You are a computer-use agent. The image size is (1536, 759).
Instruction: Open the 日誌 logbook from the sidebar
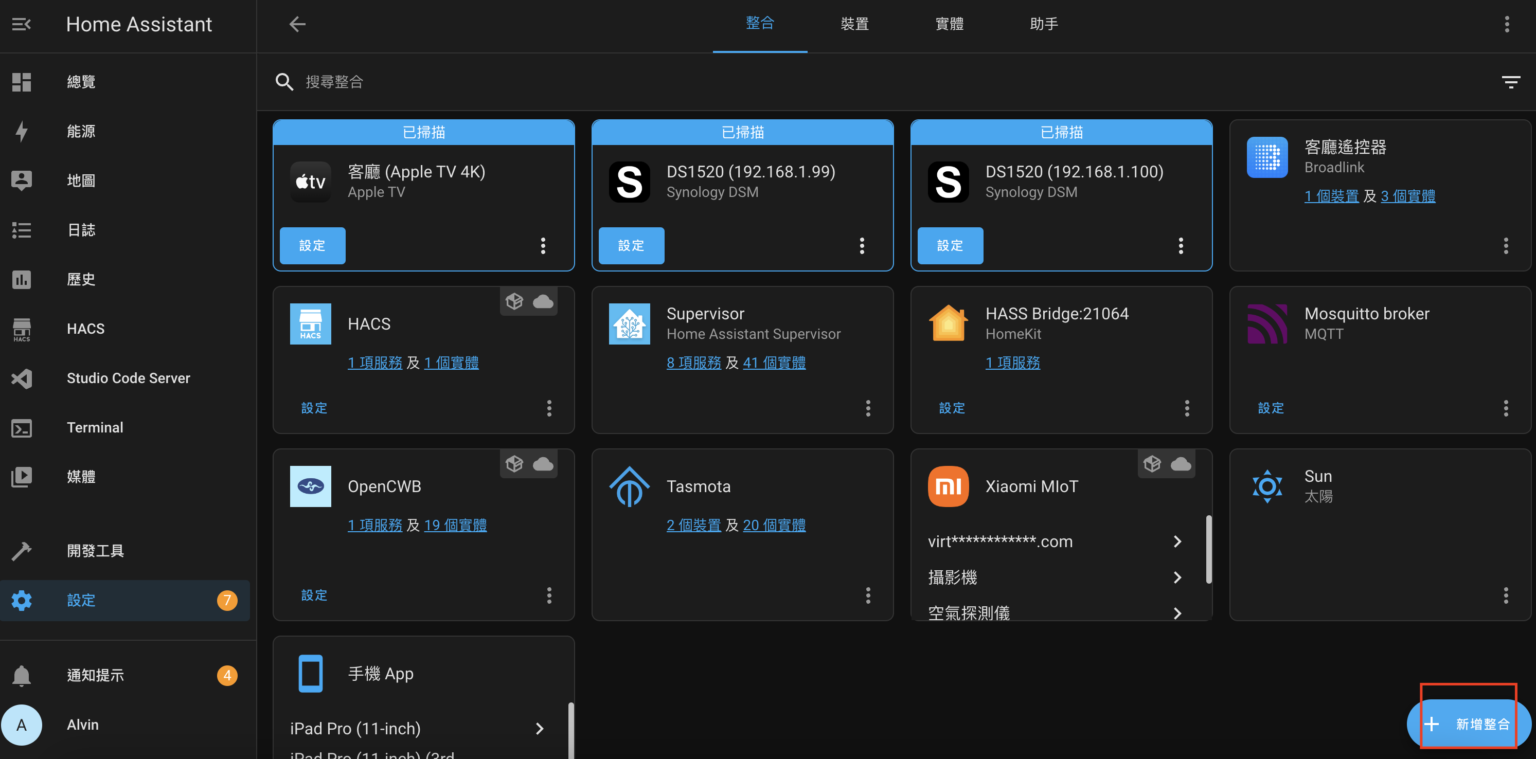pyautogui.click(x=81, y=229)
